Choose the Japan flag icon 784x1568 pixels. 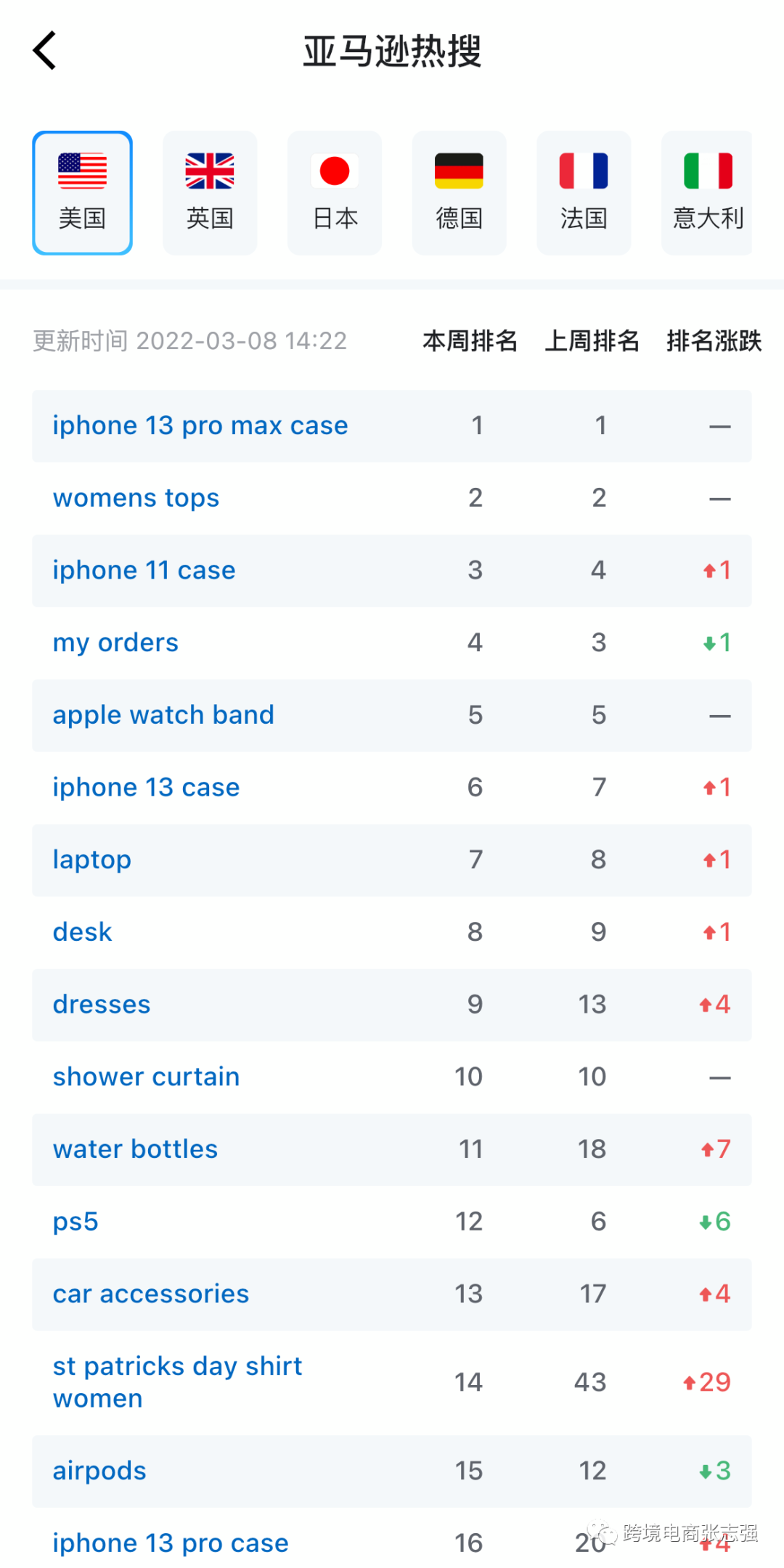(335, 171)
